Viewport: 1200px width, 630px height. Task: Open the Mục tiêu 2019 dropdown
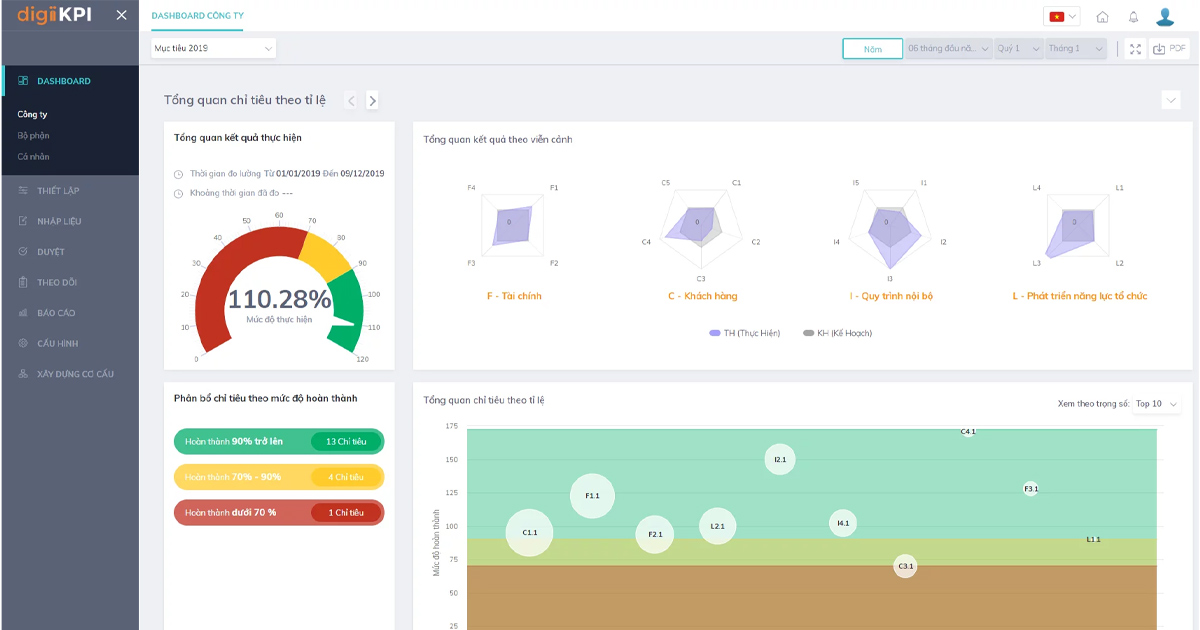pos(213,48)
